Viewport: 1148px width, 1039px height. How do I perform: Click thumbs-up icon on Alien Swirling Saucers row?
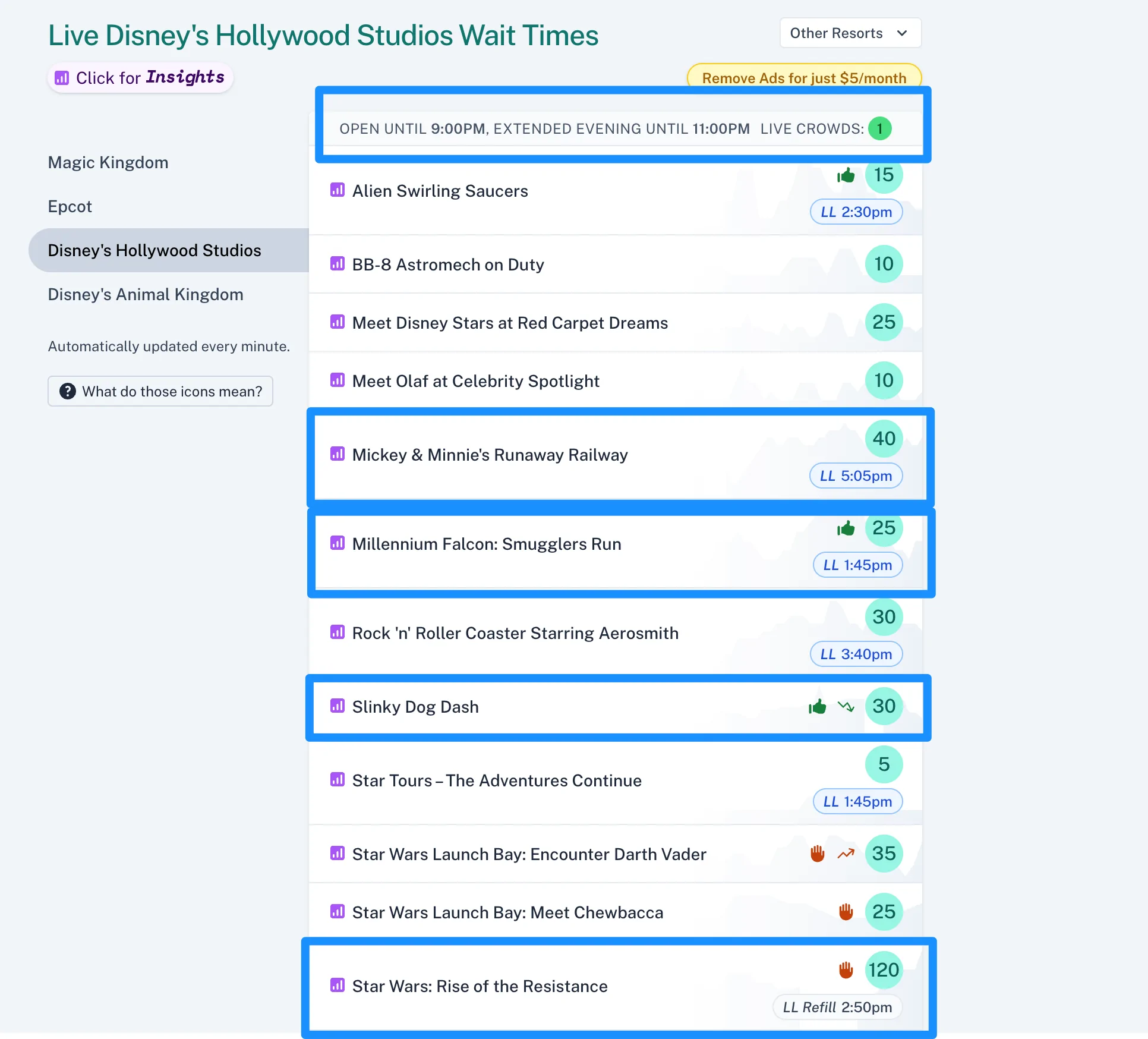point(846,175)
